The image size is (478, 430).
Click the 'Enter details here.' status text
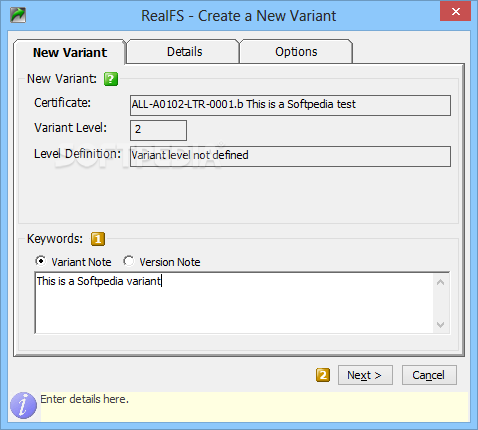(x=84, y=399)
